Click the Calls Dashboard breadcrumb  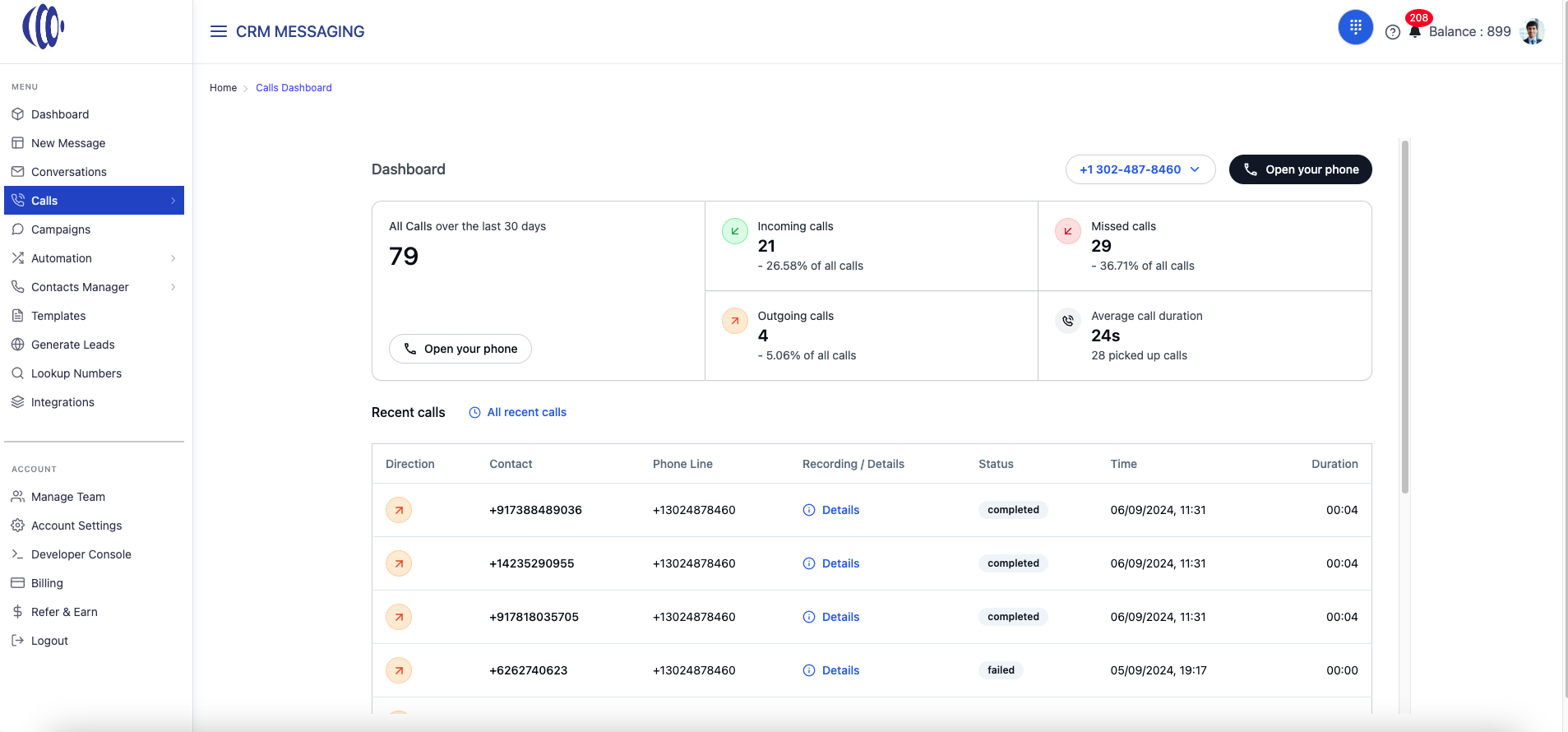(294, 88)
